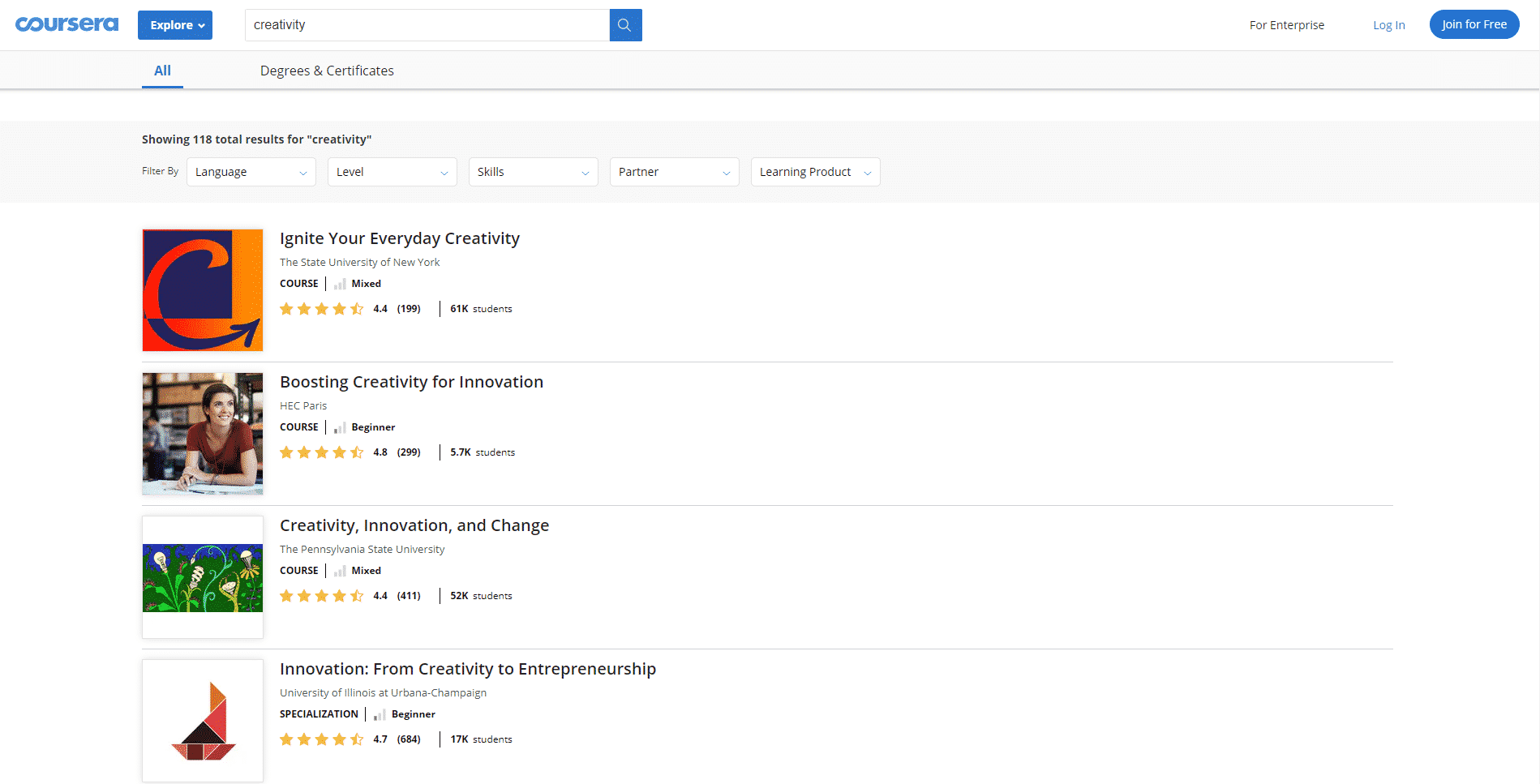Click star rating of Boosting Creativity for Innovation
The width and height of the screenshot is (1540, 784).
322,452
